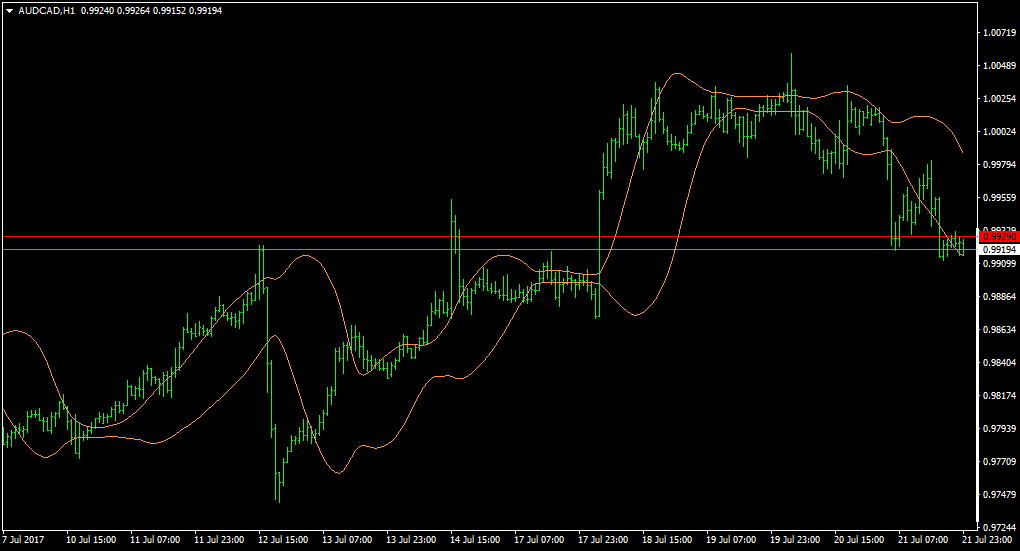The image size is (1020, 551).
Task: Select the 21 Jul 07:00 time label
Action: coord(924,540)
